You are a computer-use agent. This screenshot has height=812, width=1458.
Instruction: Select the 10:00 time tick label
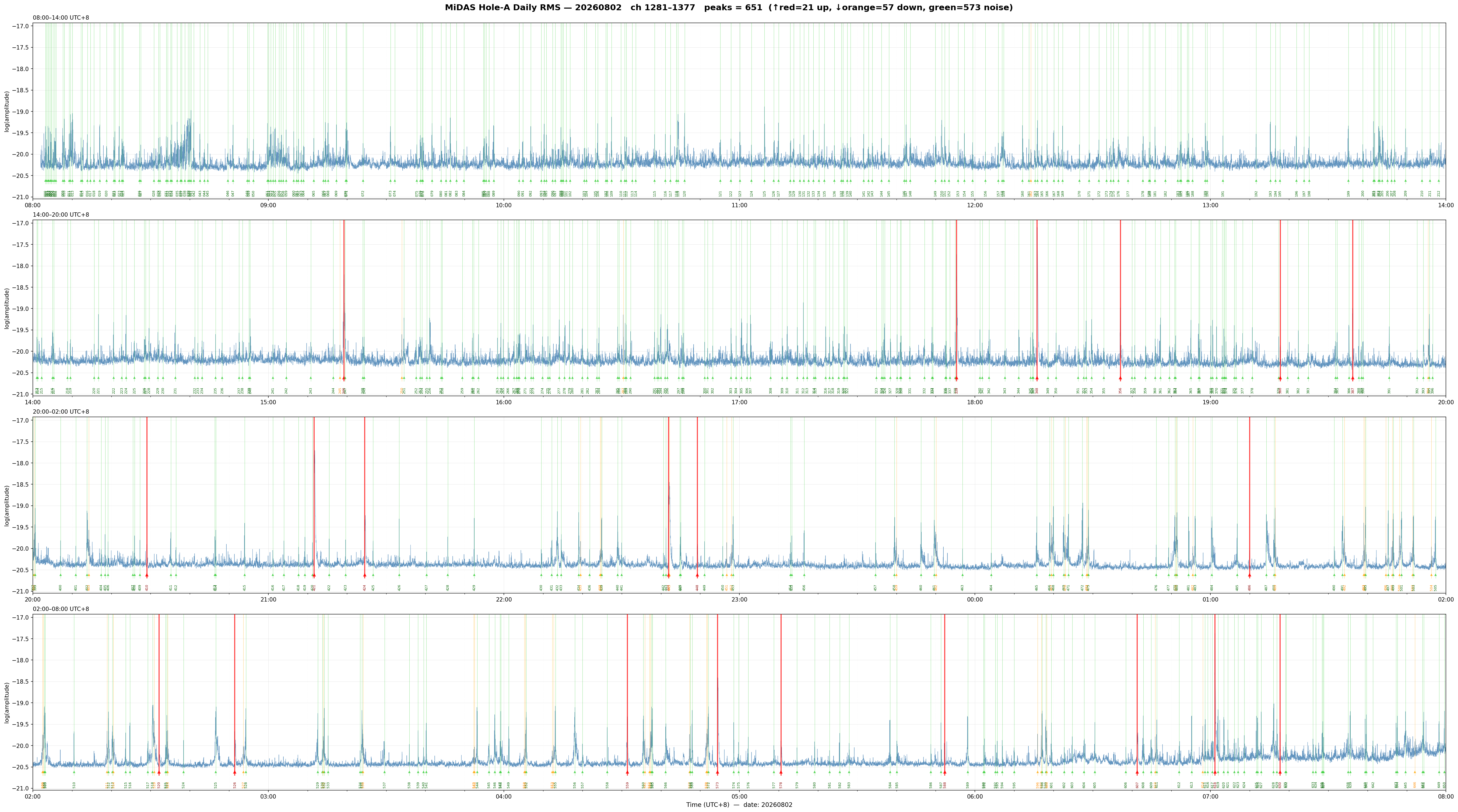pos(504,205)
